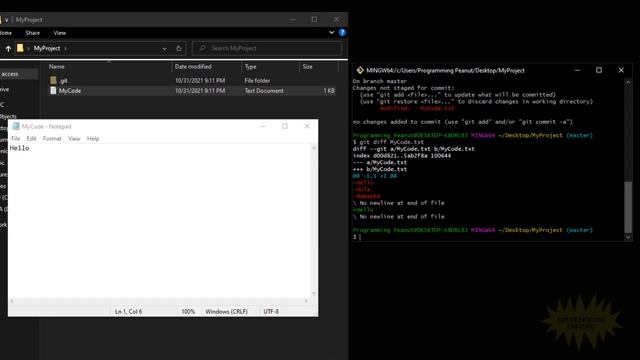Click MyProject in the address bar
640x360 pixels.
47,49
